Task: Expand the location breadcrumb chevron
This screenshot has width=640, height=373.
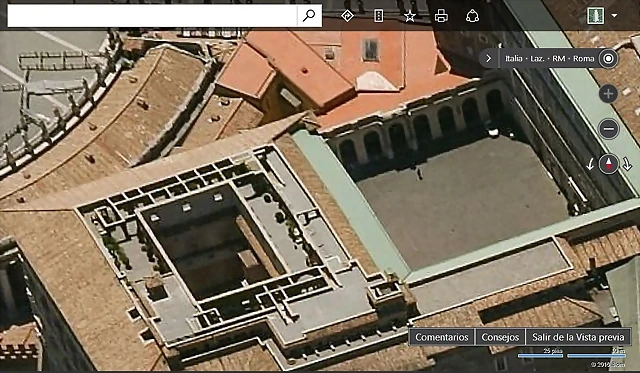Action: tap(489, 58)
